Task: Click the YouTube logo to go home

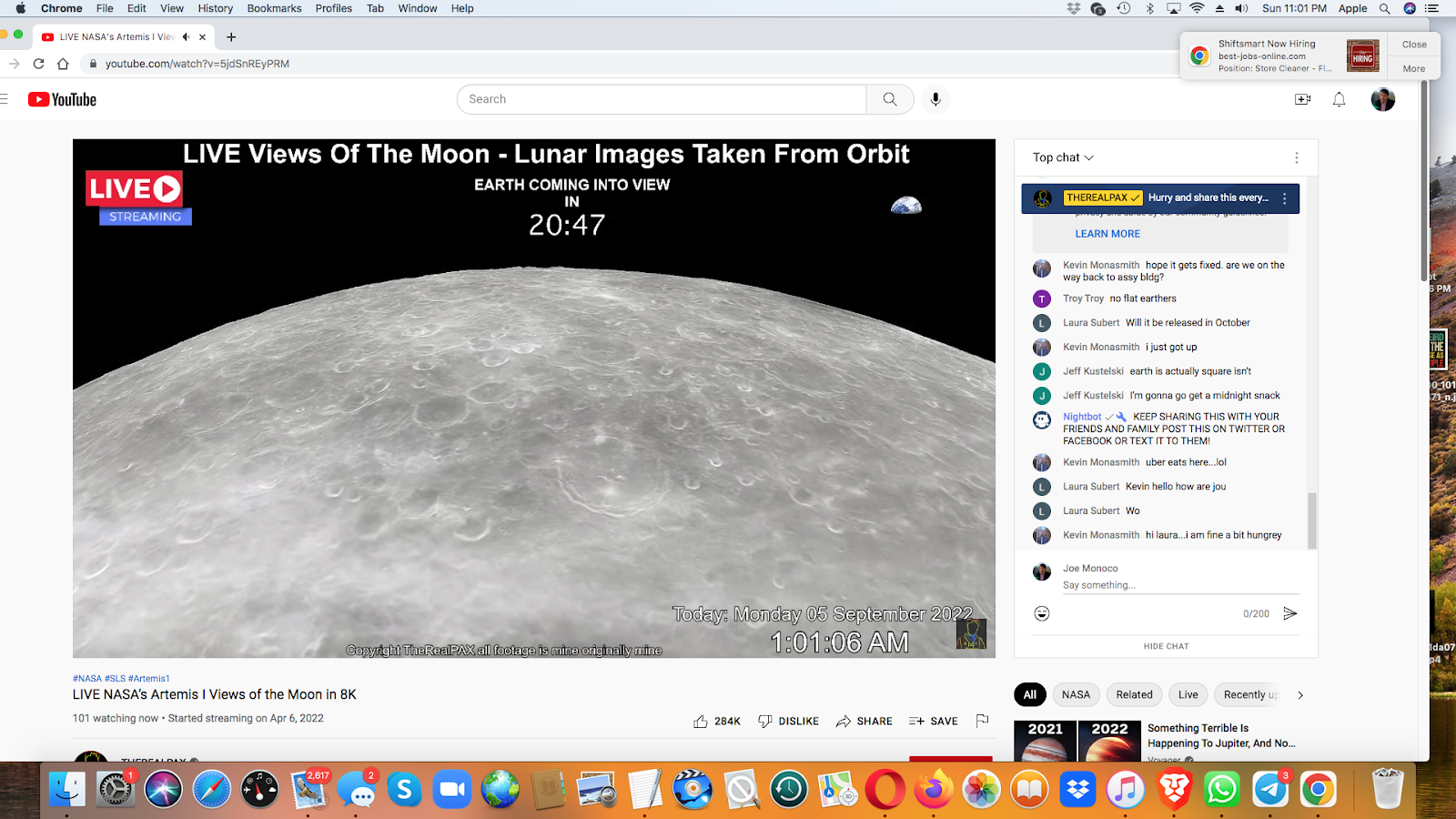Action: pos(62,99)
